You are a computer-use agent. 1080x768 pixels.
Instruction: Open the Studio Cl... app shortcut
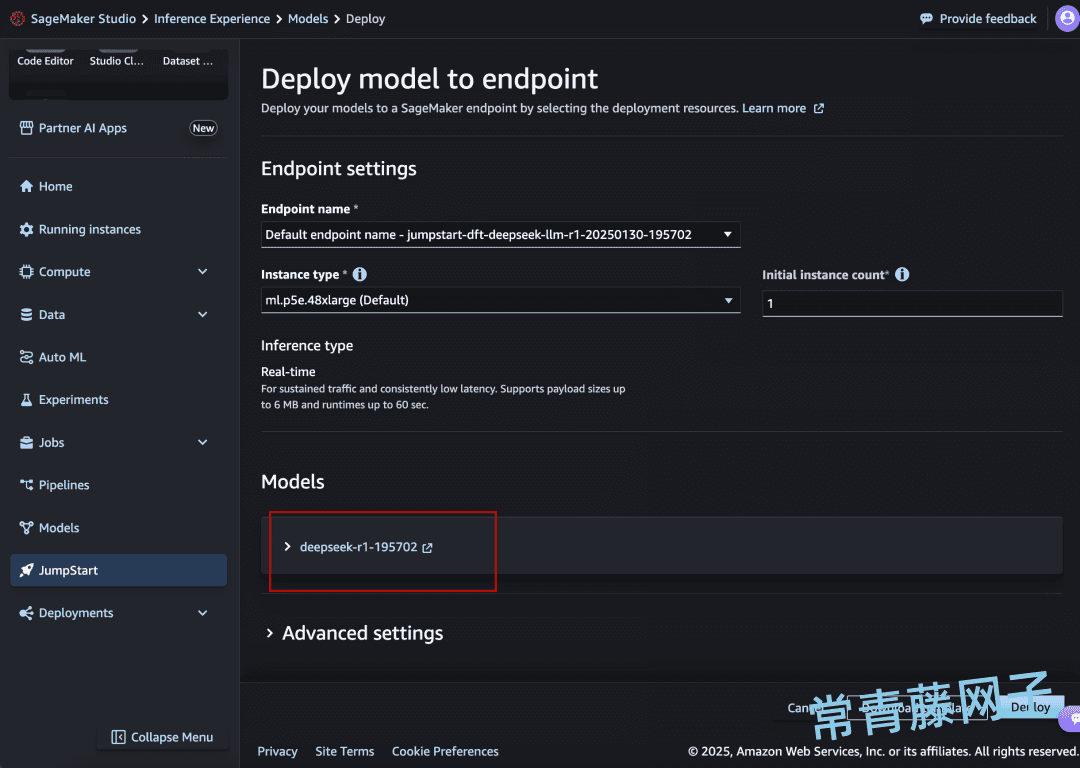click(116, 61)
